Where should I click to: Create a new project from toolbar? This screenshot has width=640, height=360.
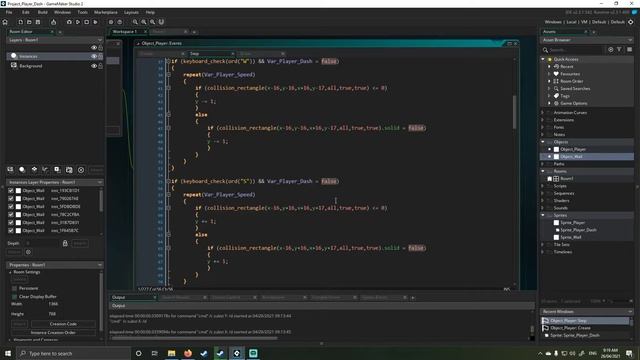click(x=20, y=22)
